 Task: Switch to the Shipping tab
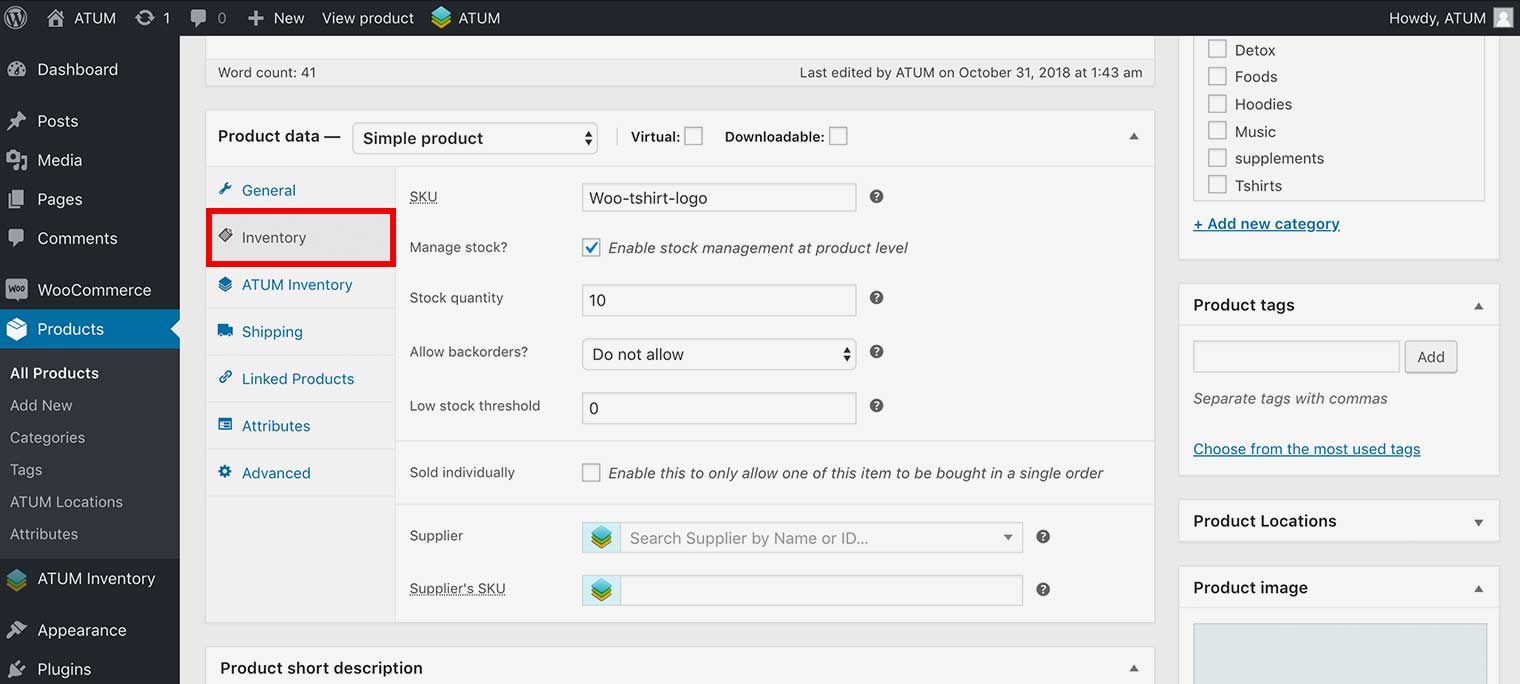pyautogui.click(x=272, y=332)
